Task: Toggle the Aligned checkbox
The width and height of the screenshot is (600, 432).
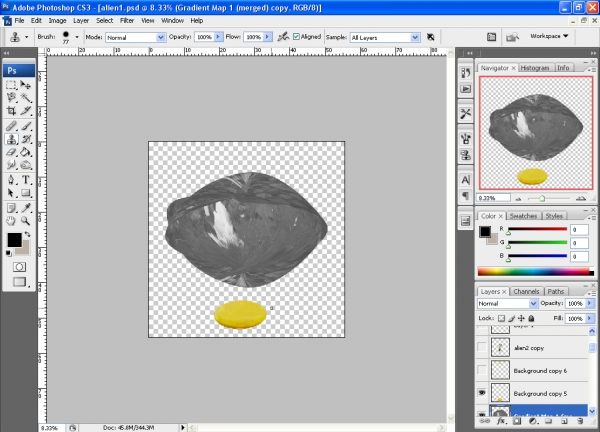Action: (x=296, y=37)
